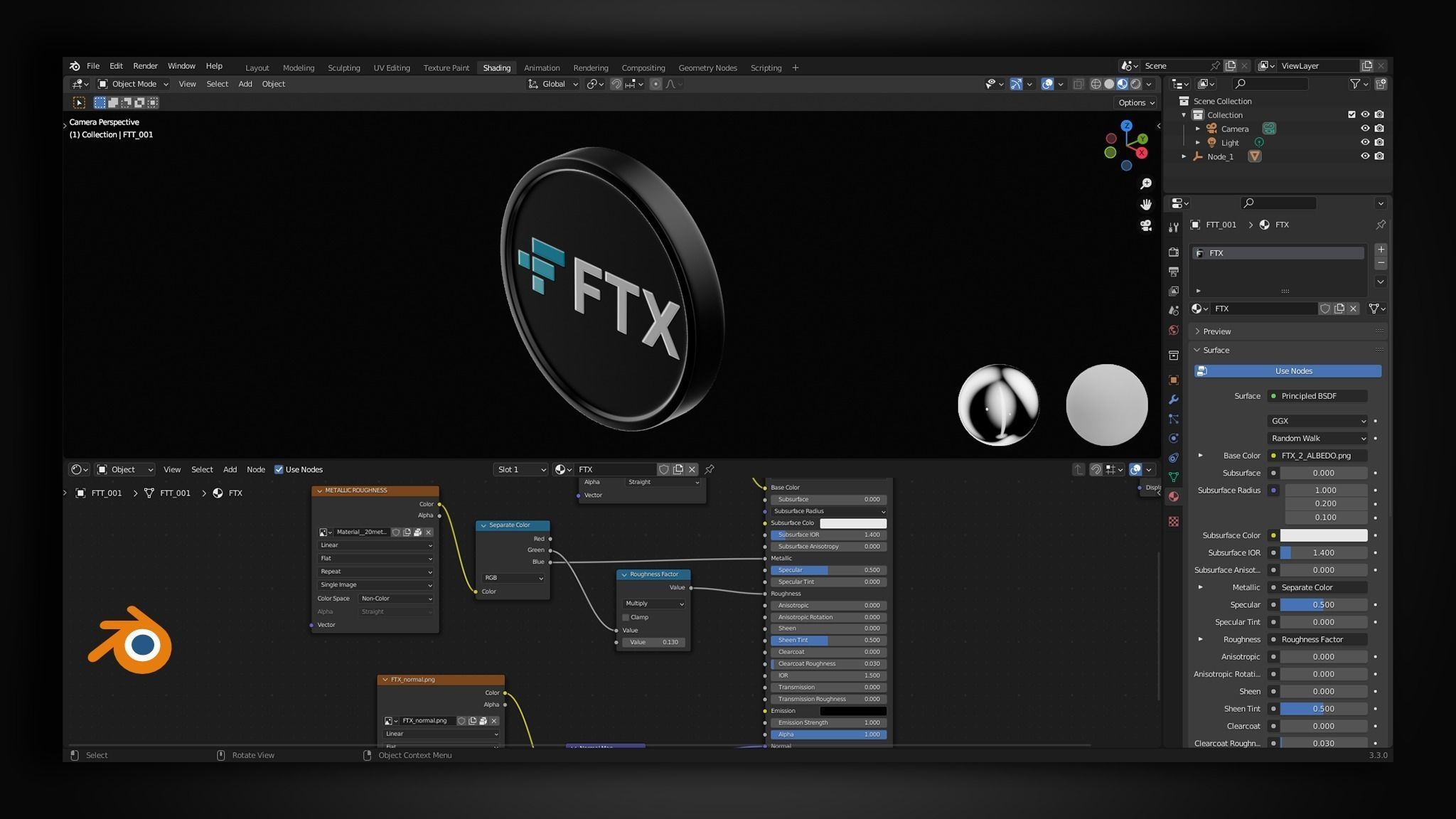Hide Node_1 in viewport with eye icon

(x=1365, y=156)
